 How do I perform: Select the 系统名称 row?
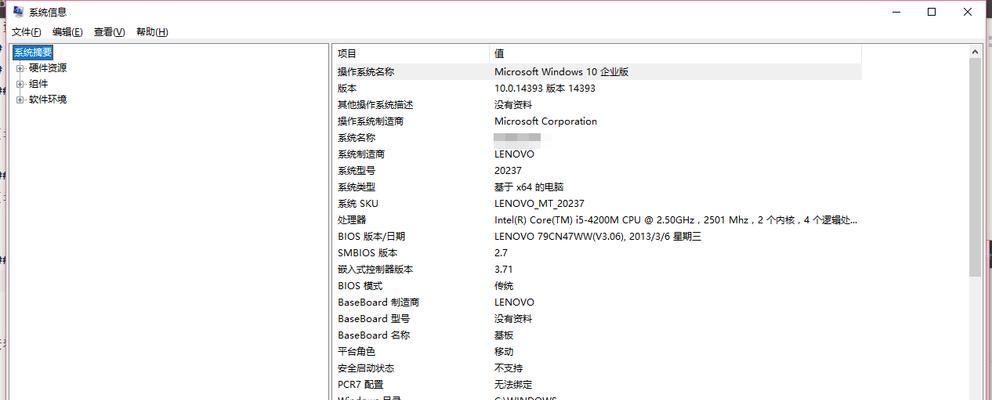click(x=597, y=138)
